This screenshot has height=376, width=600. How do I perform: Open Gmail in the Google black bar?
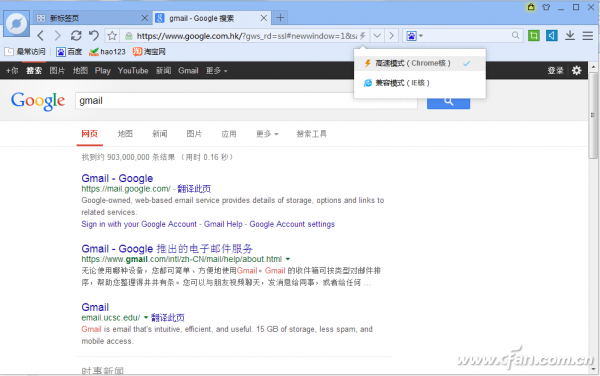188,71
